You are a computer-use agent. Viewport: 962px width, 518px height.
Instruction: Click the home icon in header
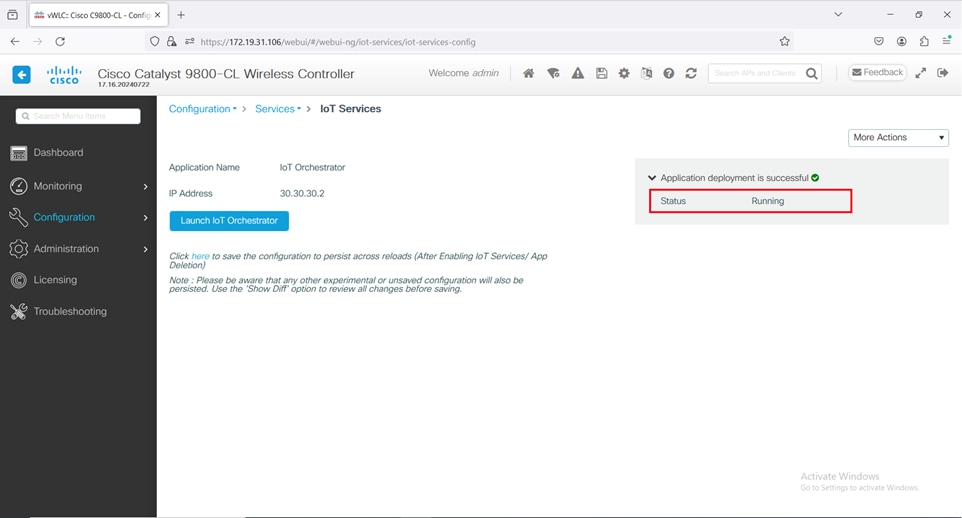[x=528, y=73]
